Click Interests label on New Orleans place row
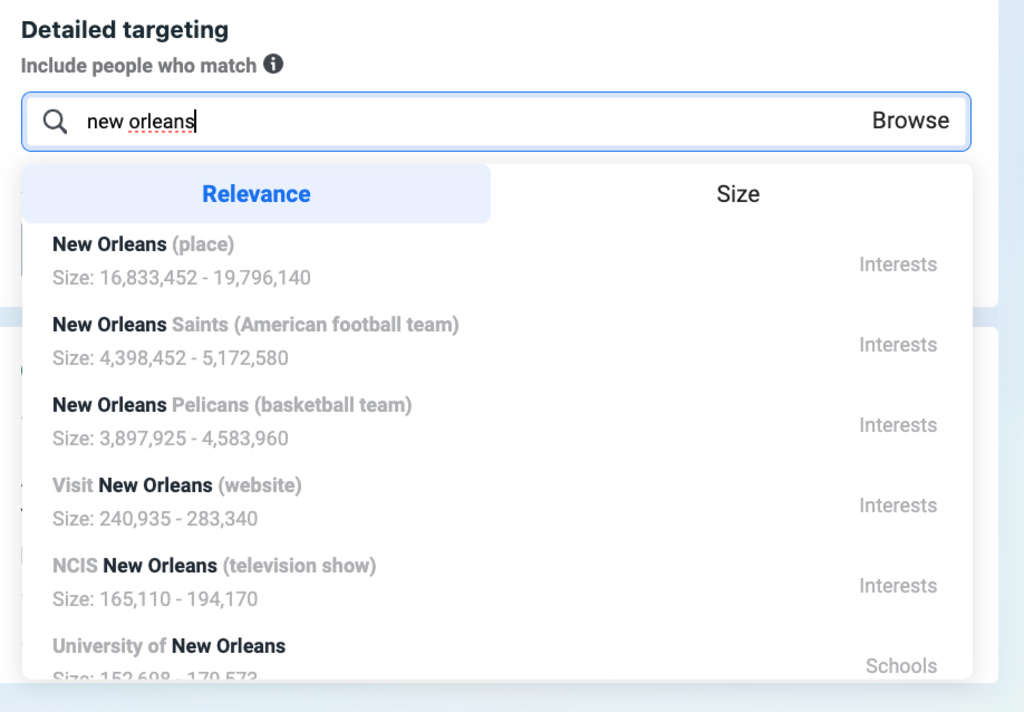1024x712 pixels. coord(897,265)
